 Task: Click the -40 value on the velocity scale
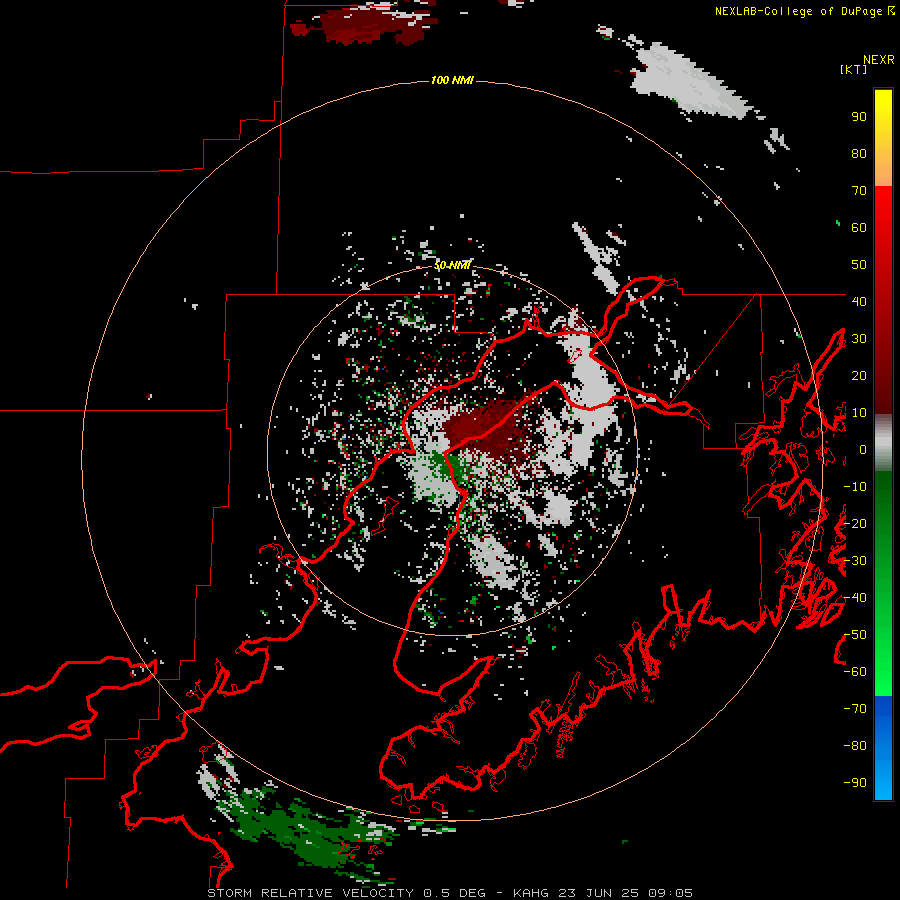click(x=855, y=598)
